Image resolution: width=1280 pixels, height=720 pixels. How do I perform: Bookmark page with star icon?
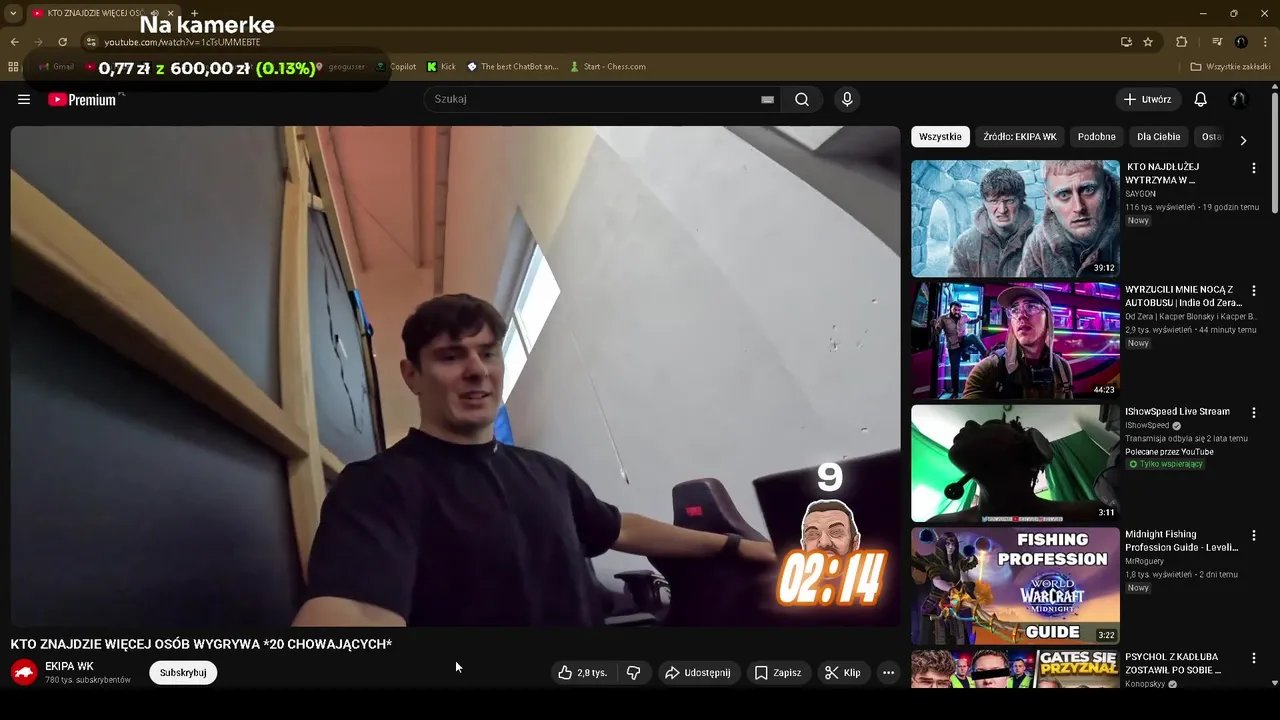[x=1148, y=42]
